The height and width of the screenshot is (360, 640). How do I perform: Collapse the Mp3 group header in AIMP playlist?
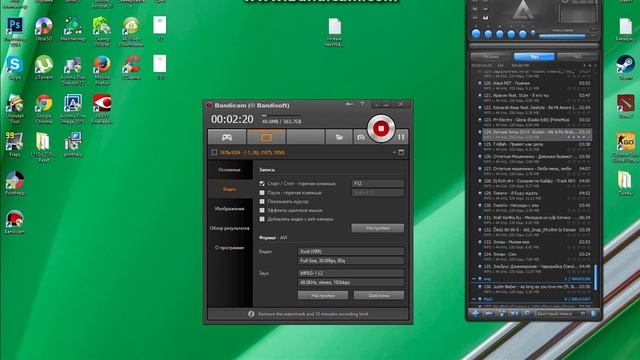475,299
